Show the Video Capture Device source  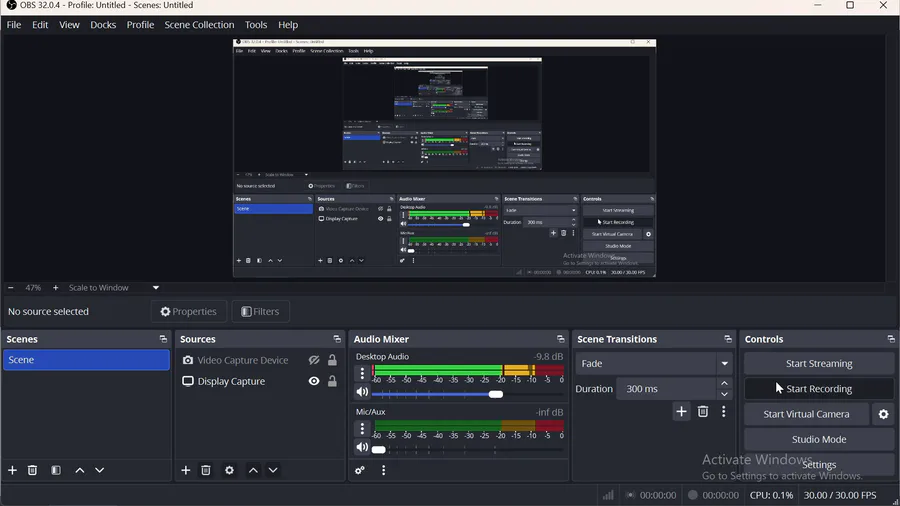tap(314, 360)
